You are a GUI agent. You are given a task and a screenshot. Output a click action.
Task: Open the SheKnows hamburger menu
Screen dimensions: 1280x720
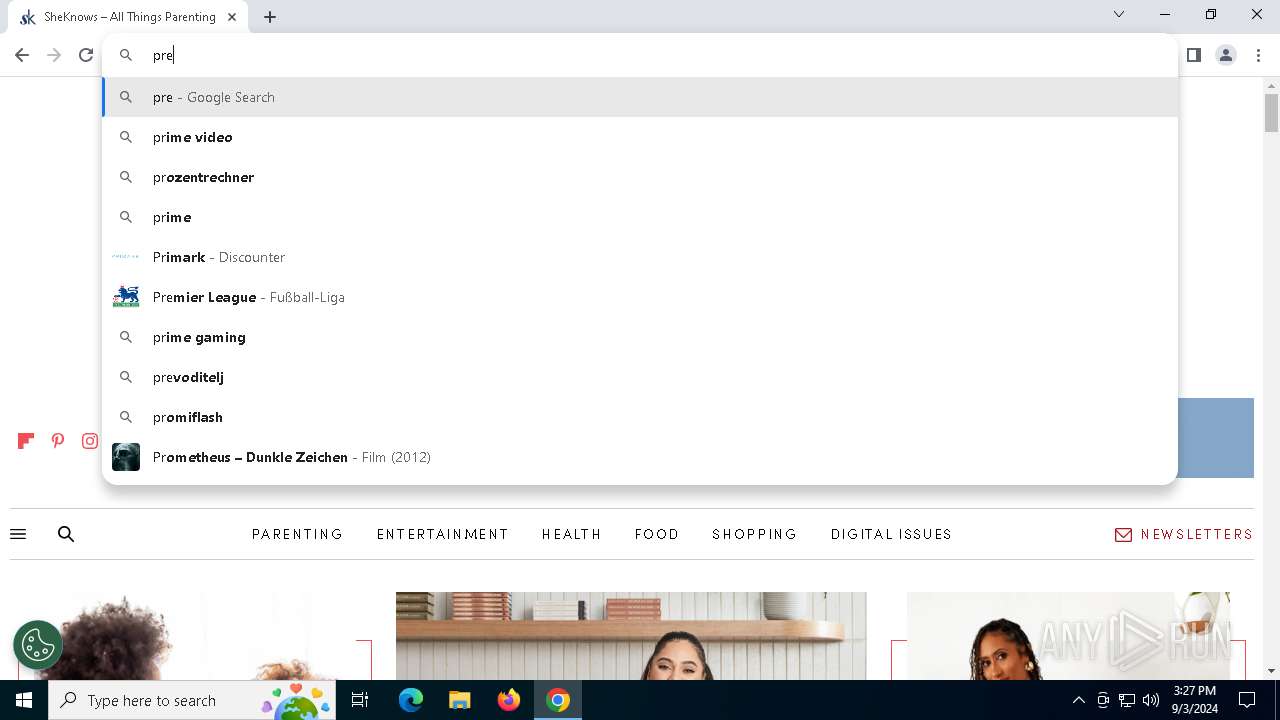tap(18, 534)
